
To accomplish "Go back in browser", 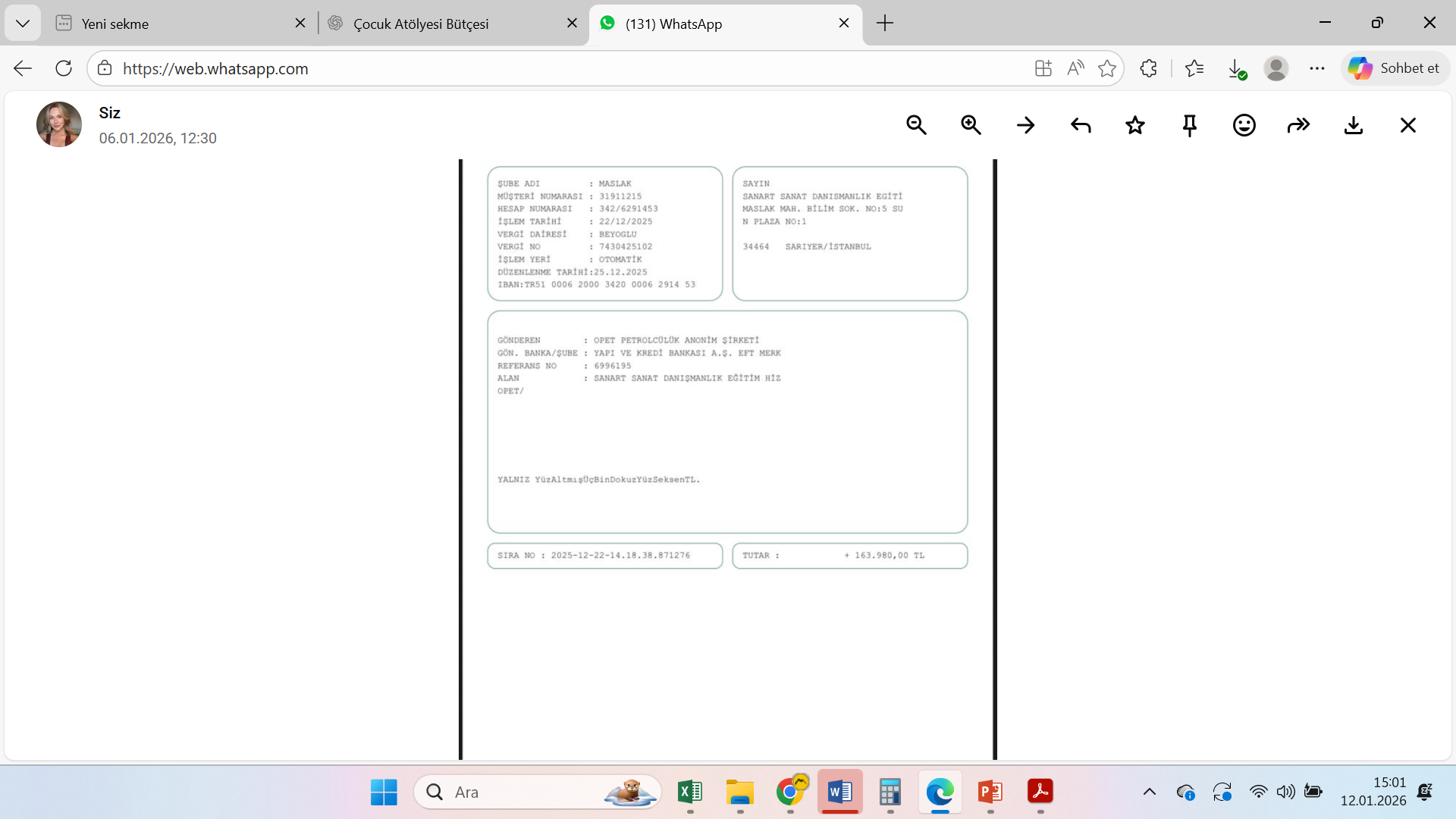I will pyautogui.click(x=23, y=68).
